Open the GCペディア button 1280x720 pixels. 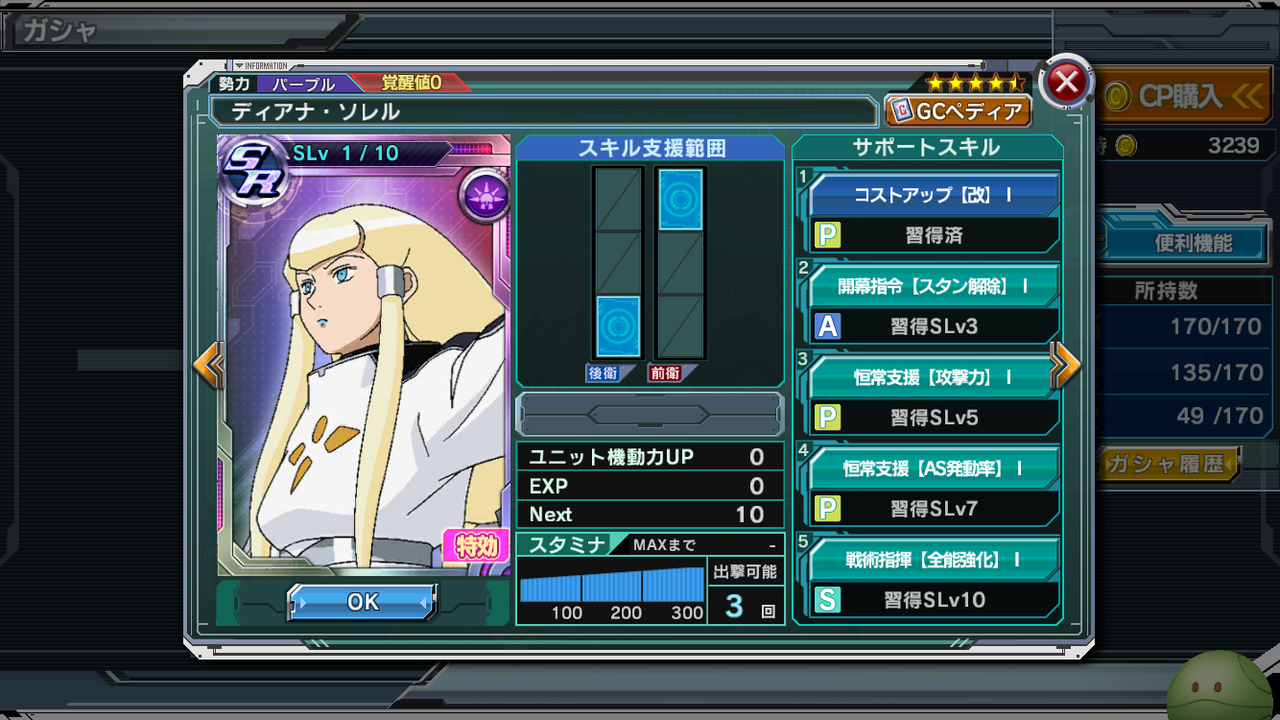[958, 111]
